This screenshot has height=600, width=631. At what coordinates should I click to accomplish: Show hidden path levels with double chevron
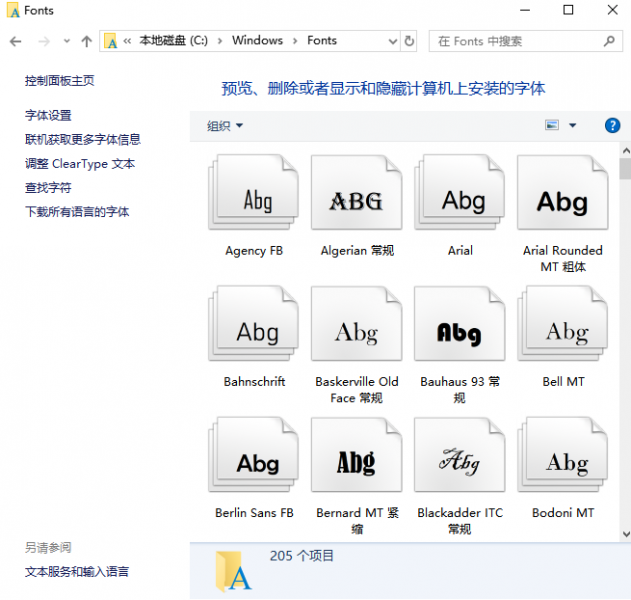(x=127, y=41)
